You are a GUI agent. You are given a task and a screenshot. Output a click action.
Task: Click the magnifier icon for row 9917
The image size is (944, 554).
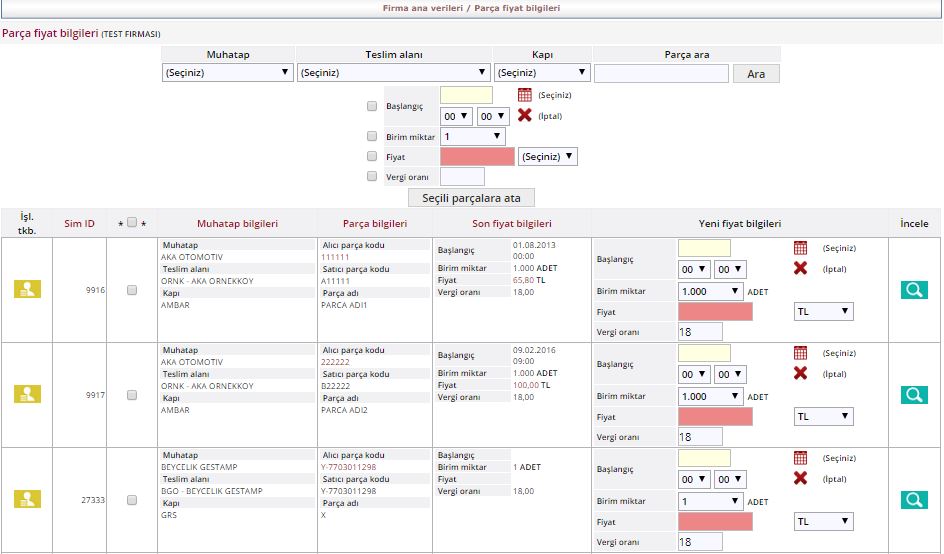click(914, 395)
